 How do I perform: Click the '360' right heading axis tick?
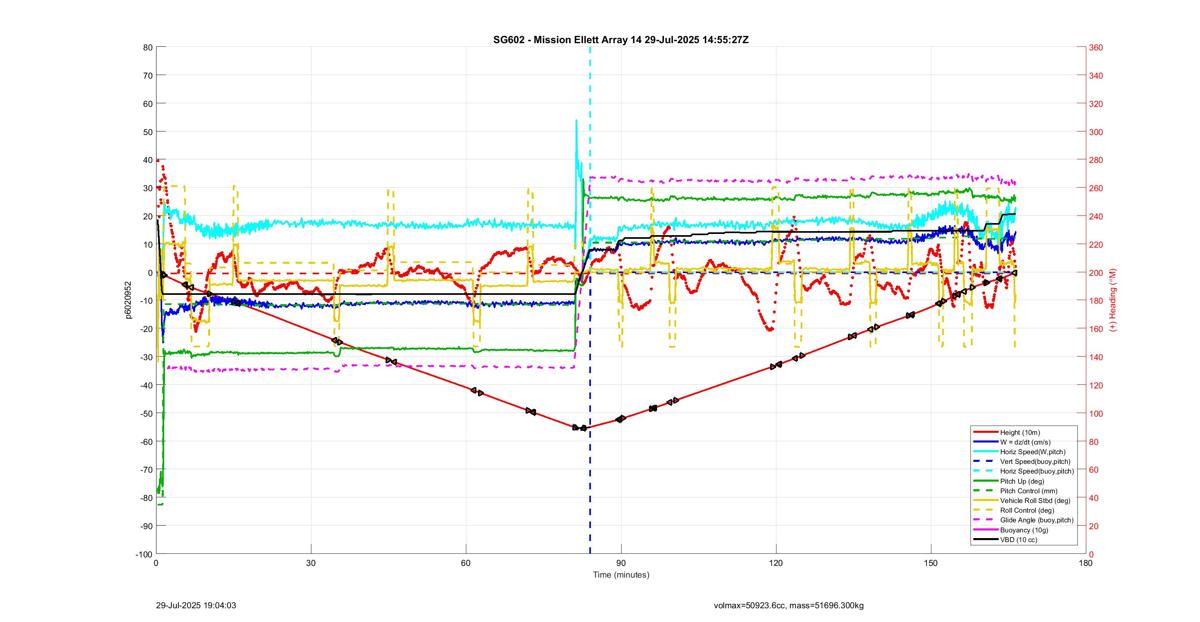pos(1095,47)
